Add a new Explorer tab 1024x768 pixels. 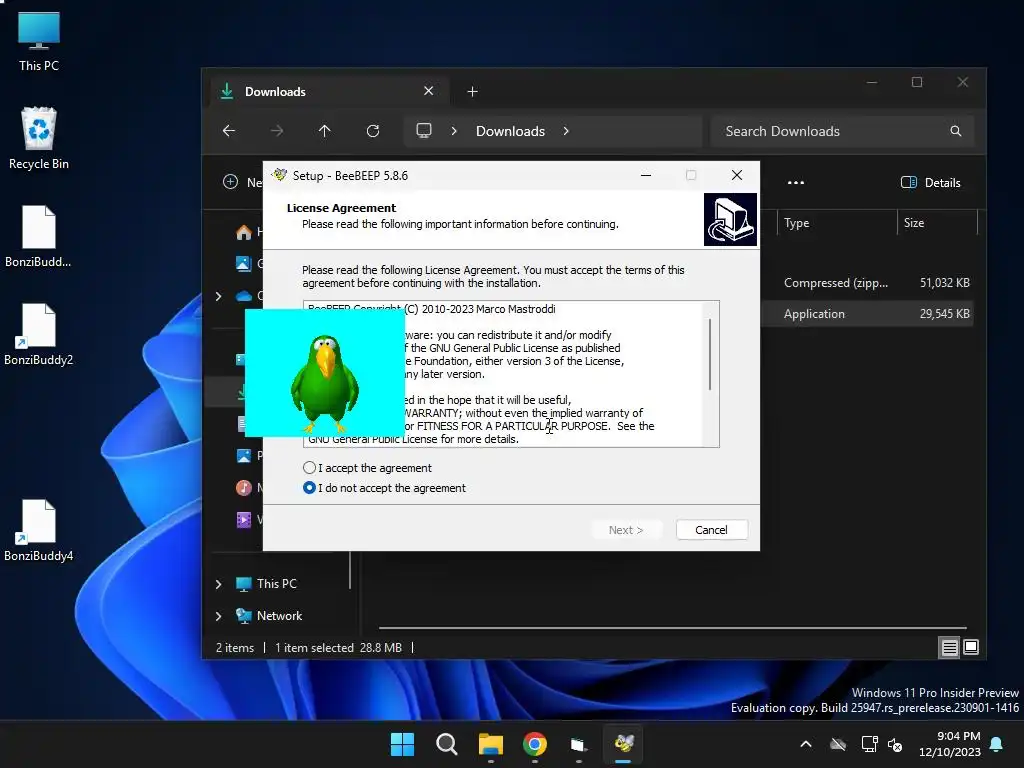(x=472, y=91)
